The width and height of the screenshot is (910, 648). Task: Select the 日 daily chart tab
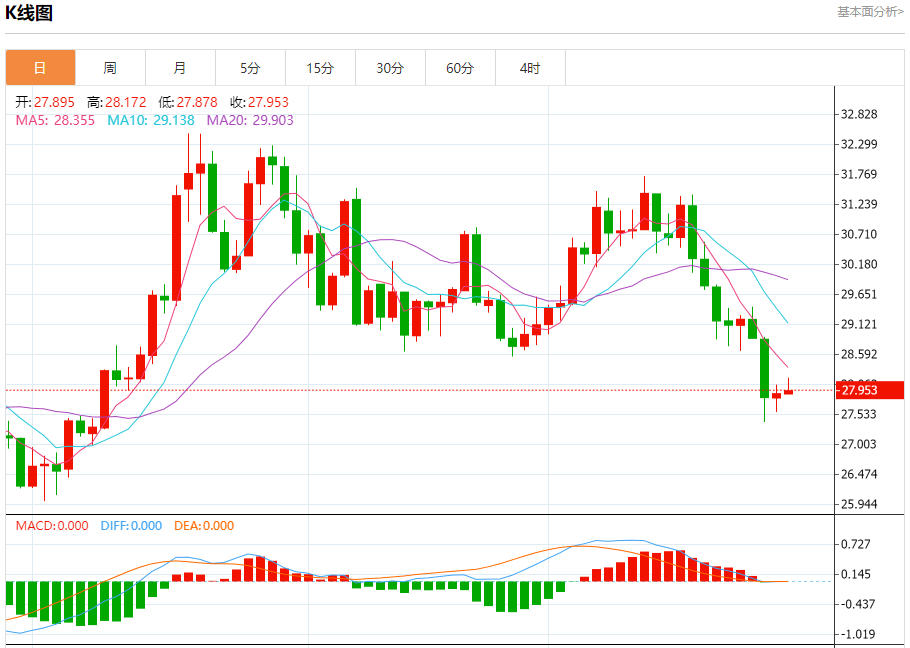point(40,68)
